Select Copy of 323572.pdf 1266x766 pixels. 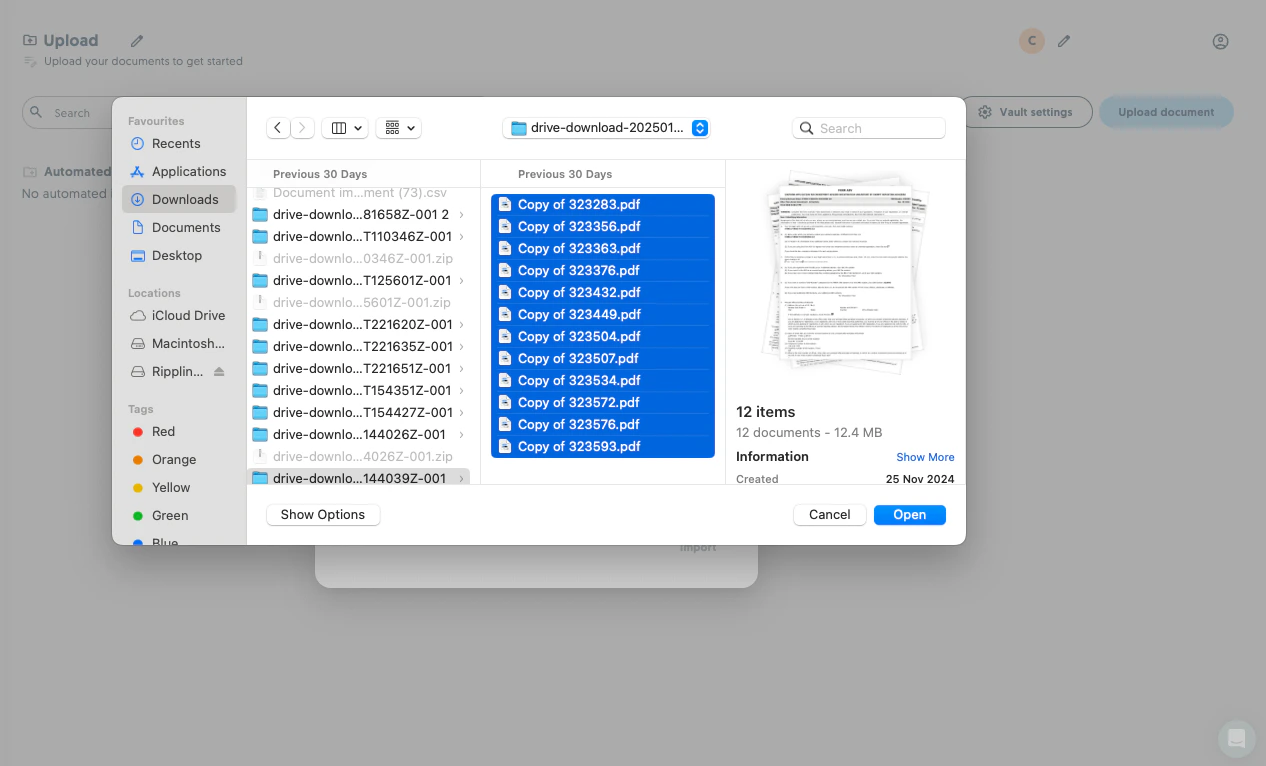pos(603,402)
